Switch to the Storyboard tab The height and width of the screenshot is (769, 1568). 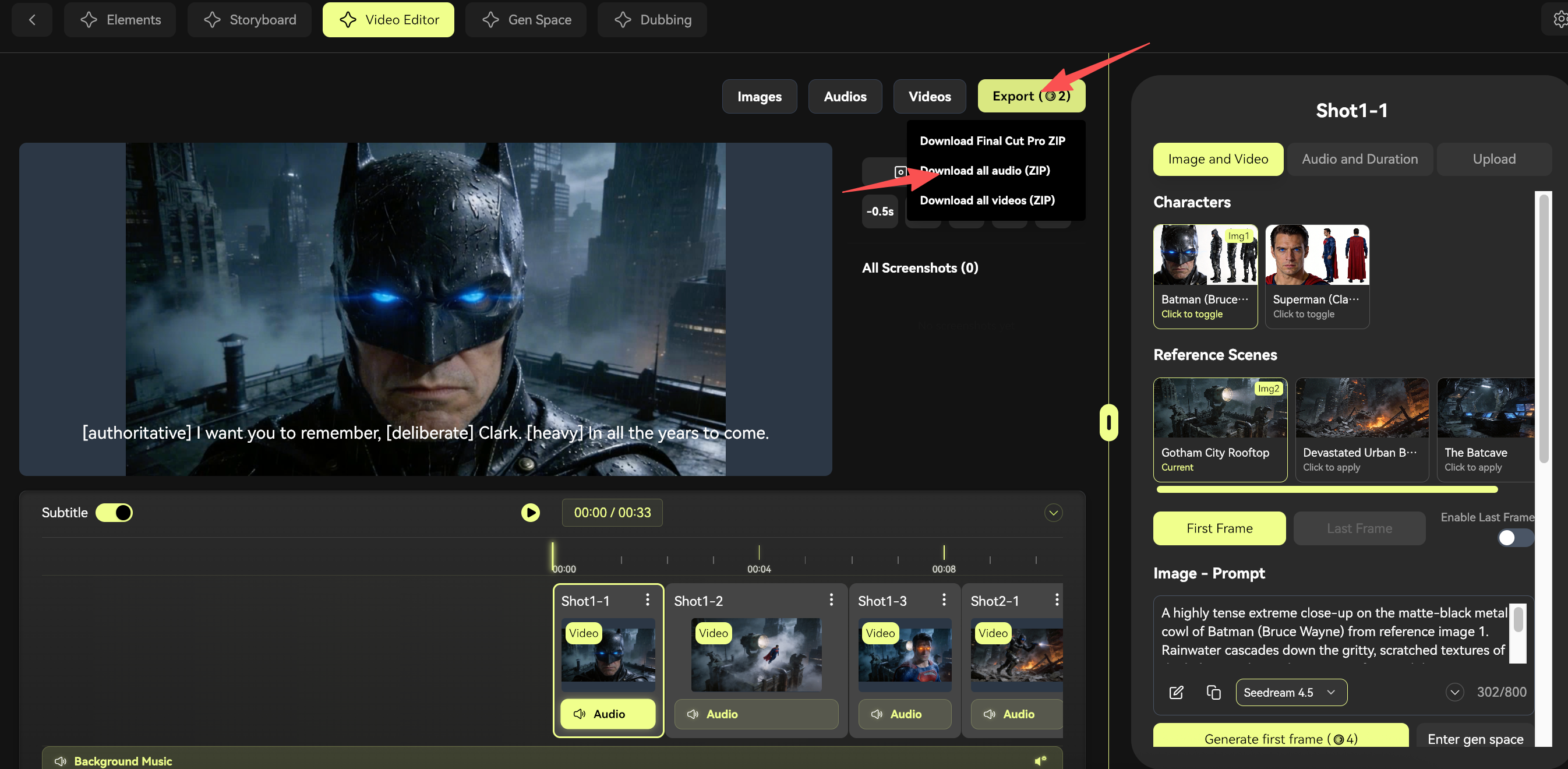(249, 20)
